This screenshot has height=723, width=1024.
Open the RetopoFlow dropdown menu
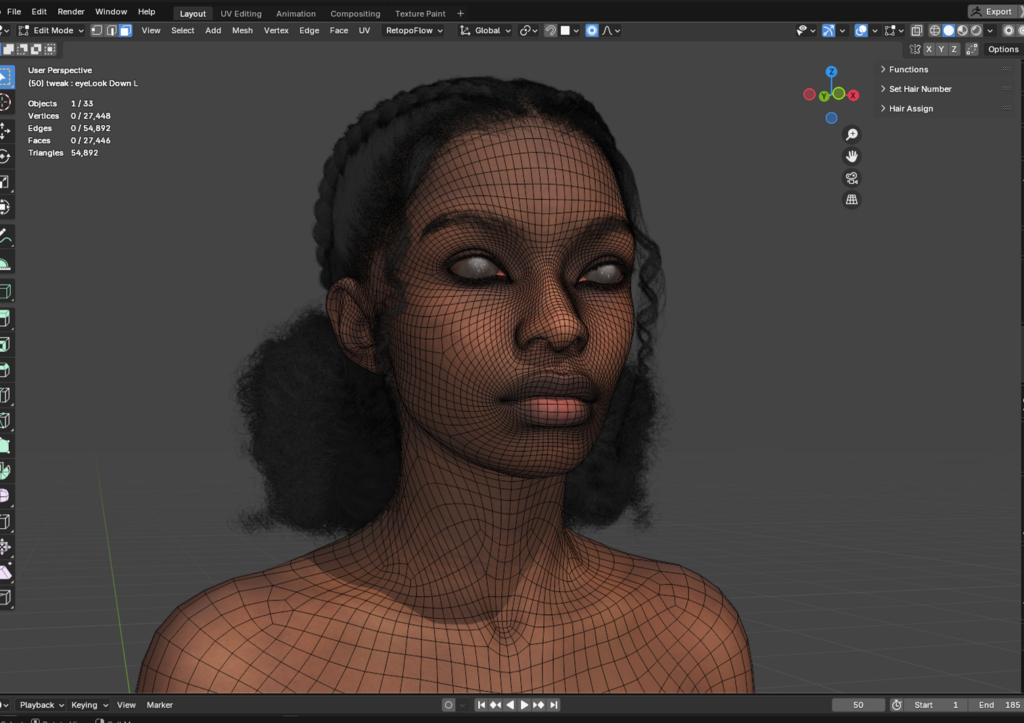412,30
